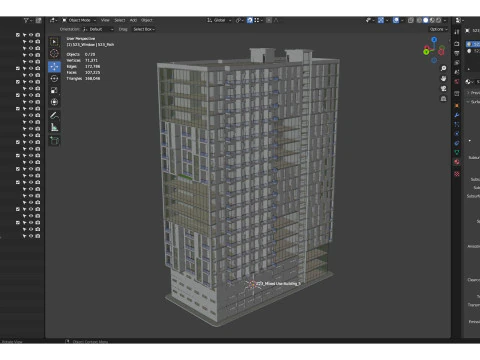Open the Tool properties tab
480x360 pixels.
(457, 32)
